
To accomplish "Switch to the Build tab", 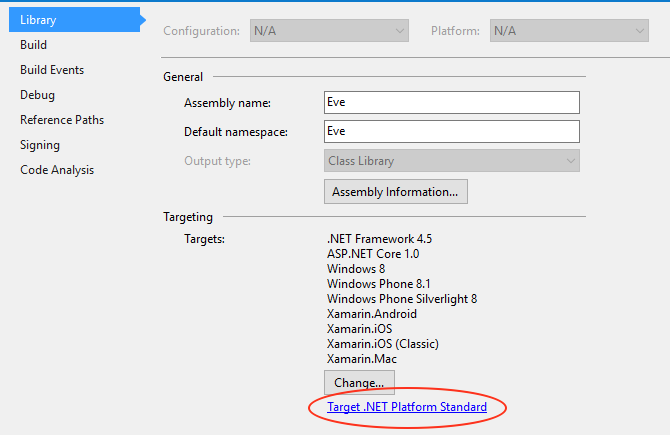I will pos(33,45).
